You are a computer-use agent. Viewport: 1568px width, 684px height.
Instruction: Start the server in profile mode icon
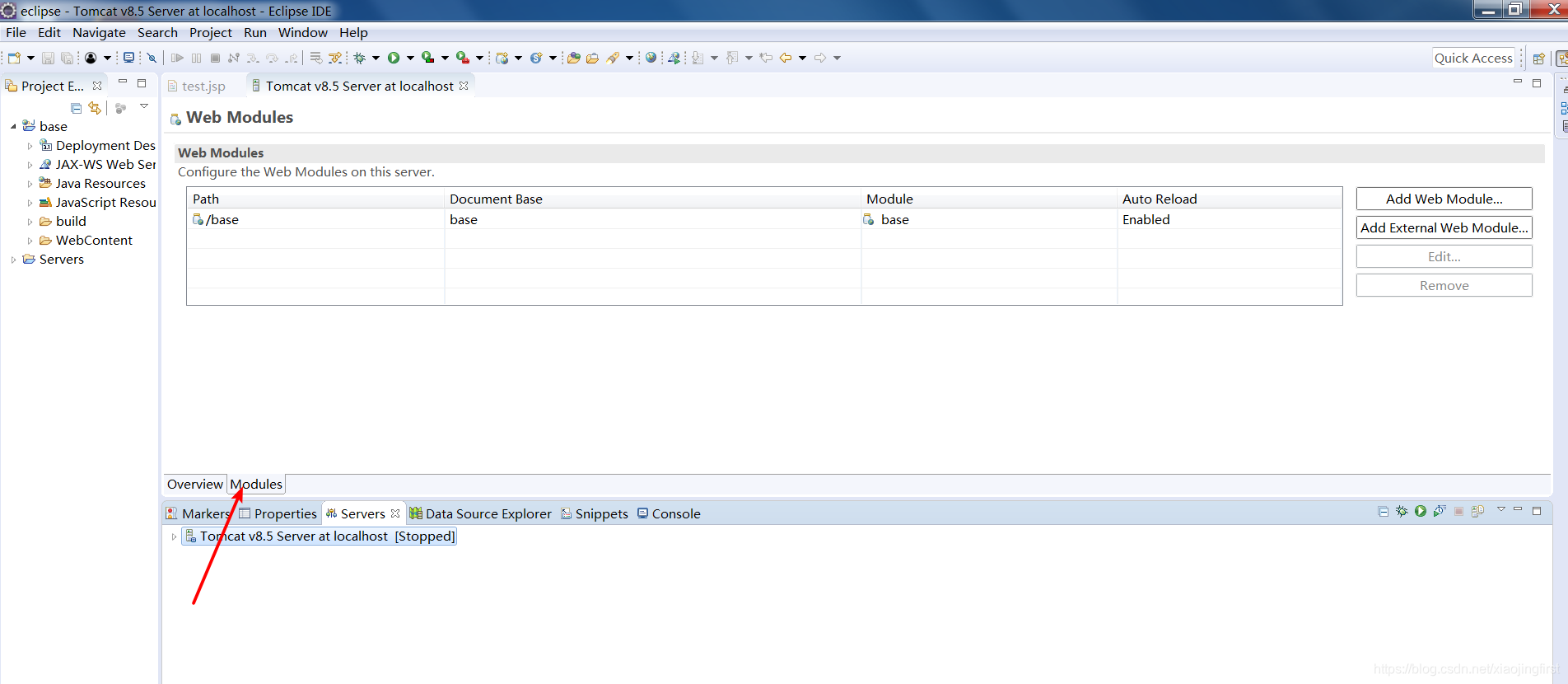[1440, 511]
